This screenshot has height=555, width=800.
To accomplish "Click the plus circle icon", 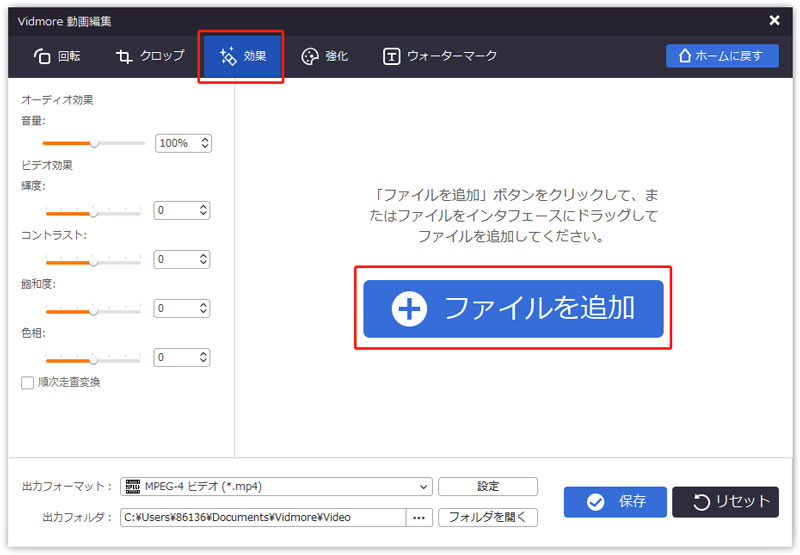I will 409,309.
